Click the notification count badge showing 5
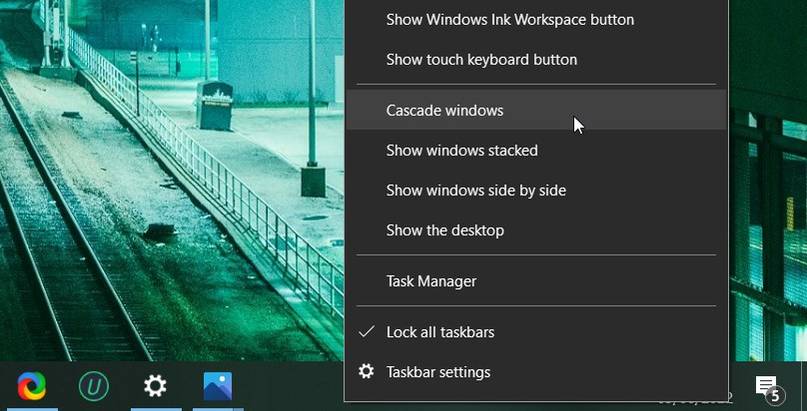 774,396
